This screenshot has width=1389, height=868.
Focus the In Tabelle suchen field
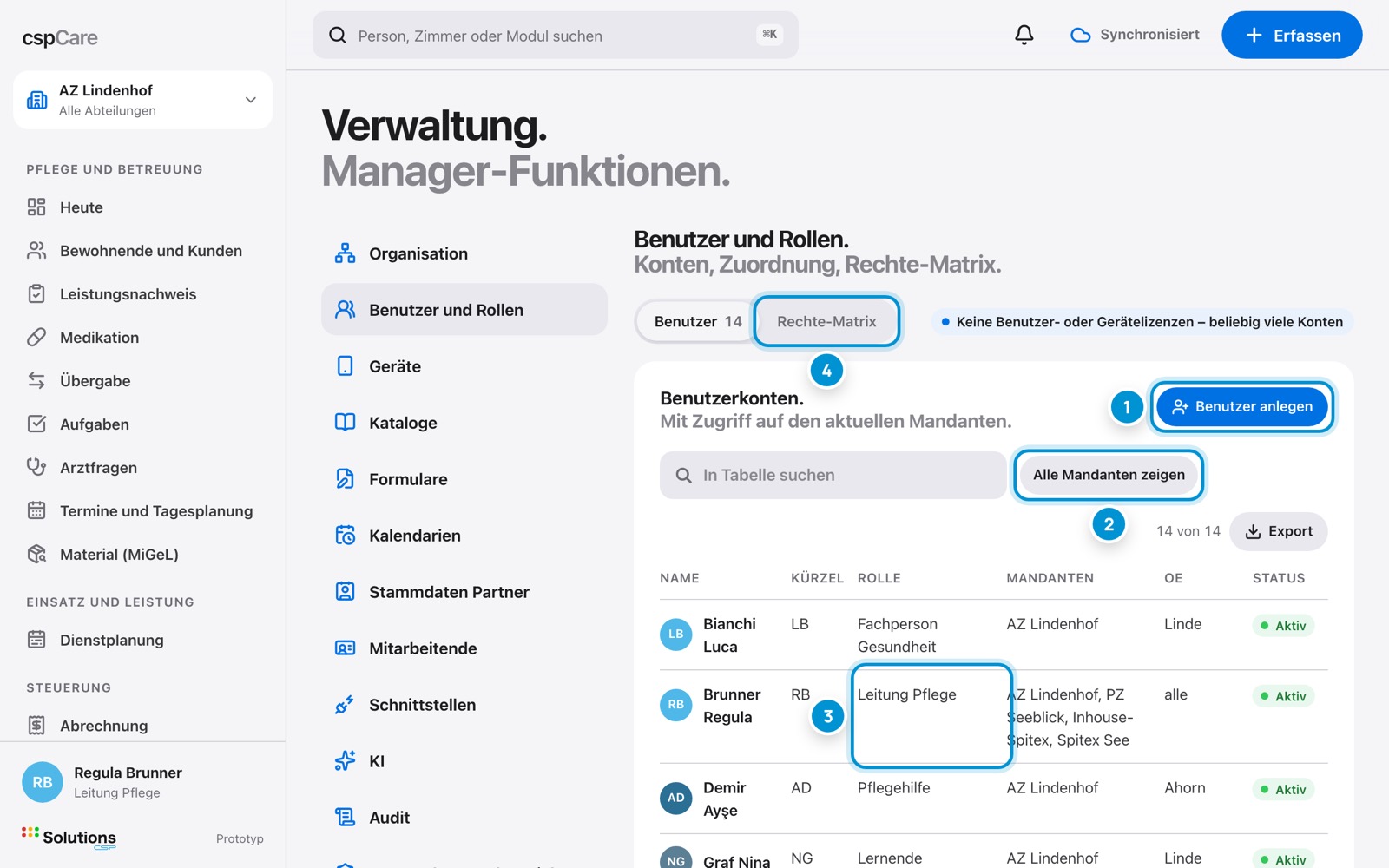833,475
